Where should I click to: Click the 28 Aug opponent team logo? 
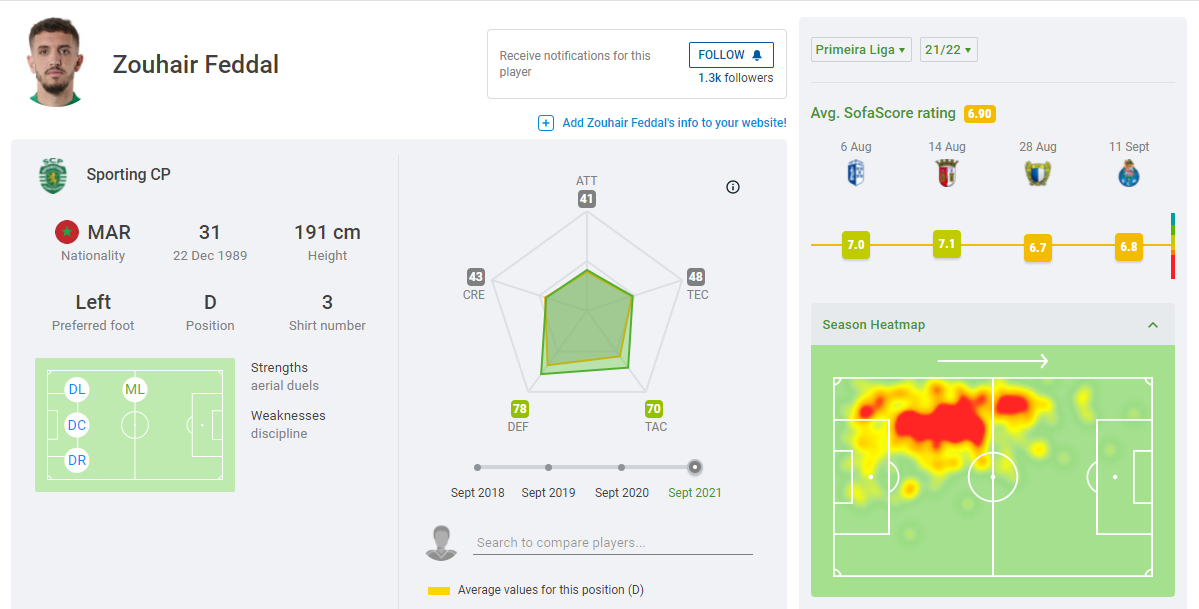1038,174
